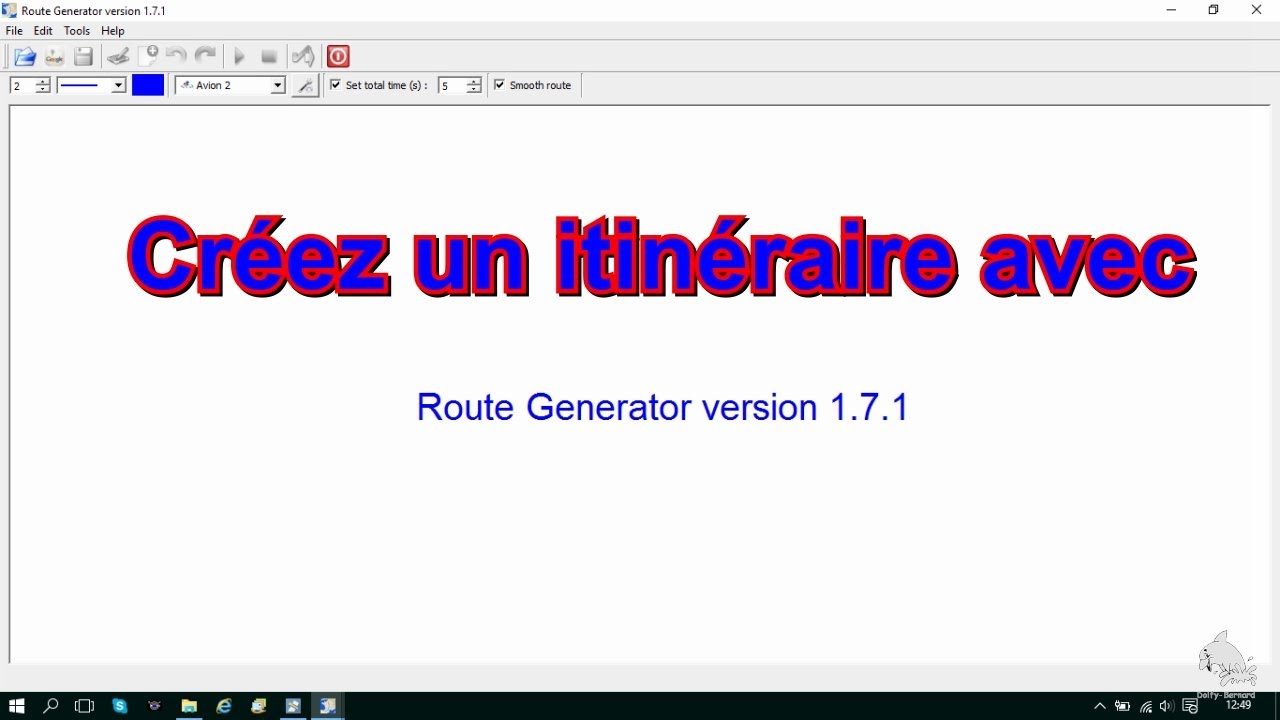Open Windows taskbar search

tap(51, 706)
